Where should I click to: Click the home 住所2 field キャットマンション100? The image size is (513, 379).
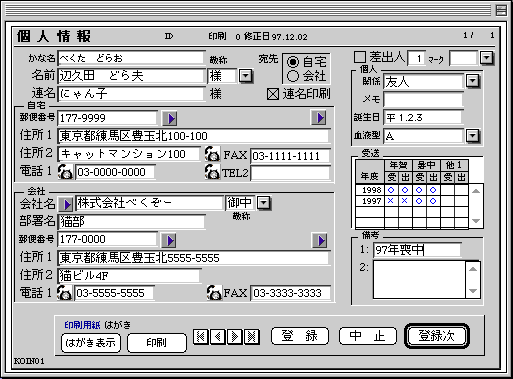coord(129,154)
